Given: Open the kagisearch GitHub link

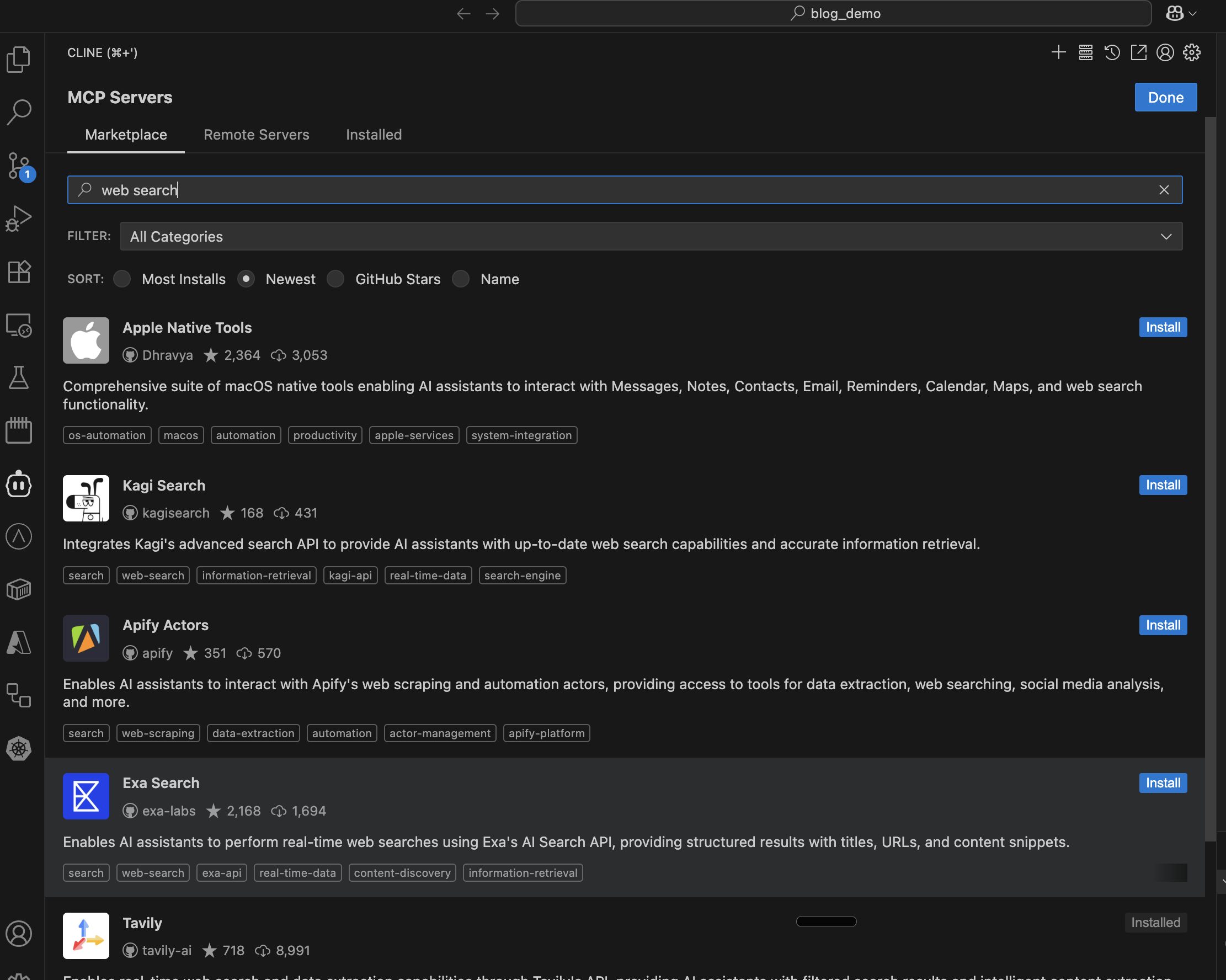Looking at the screenshot, I should (166, 513).
